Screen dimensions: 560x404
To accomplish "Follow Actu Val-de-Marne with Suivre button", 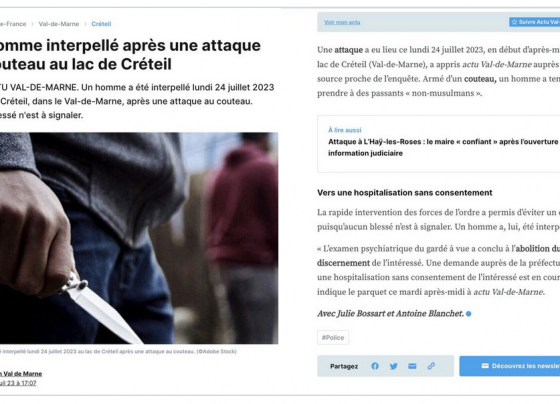I will [x=534, y=22].
